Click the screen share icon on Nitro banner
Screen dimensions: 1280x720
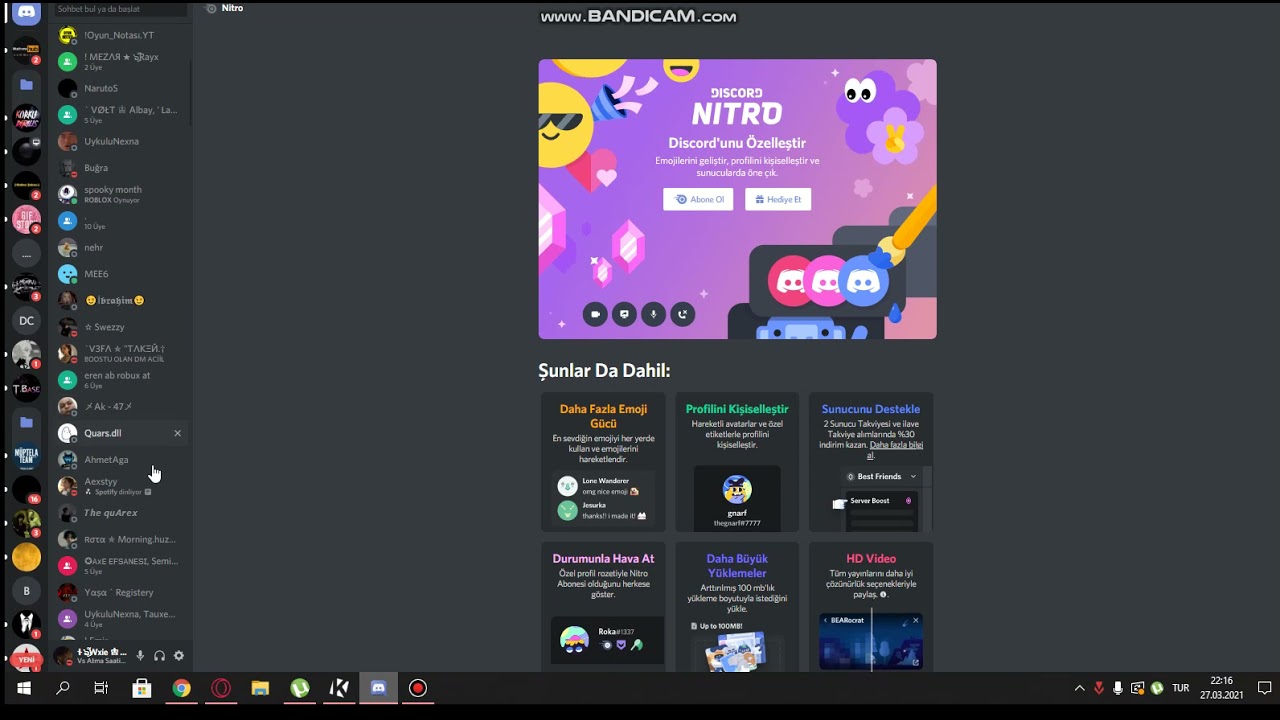tap(624, 314)
